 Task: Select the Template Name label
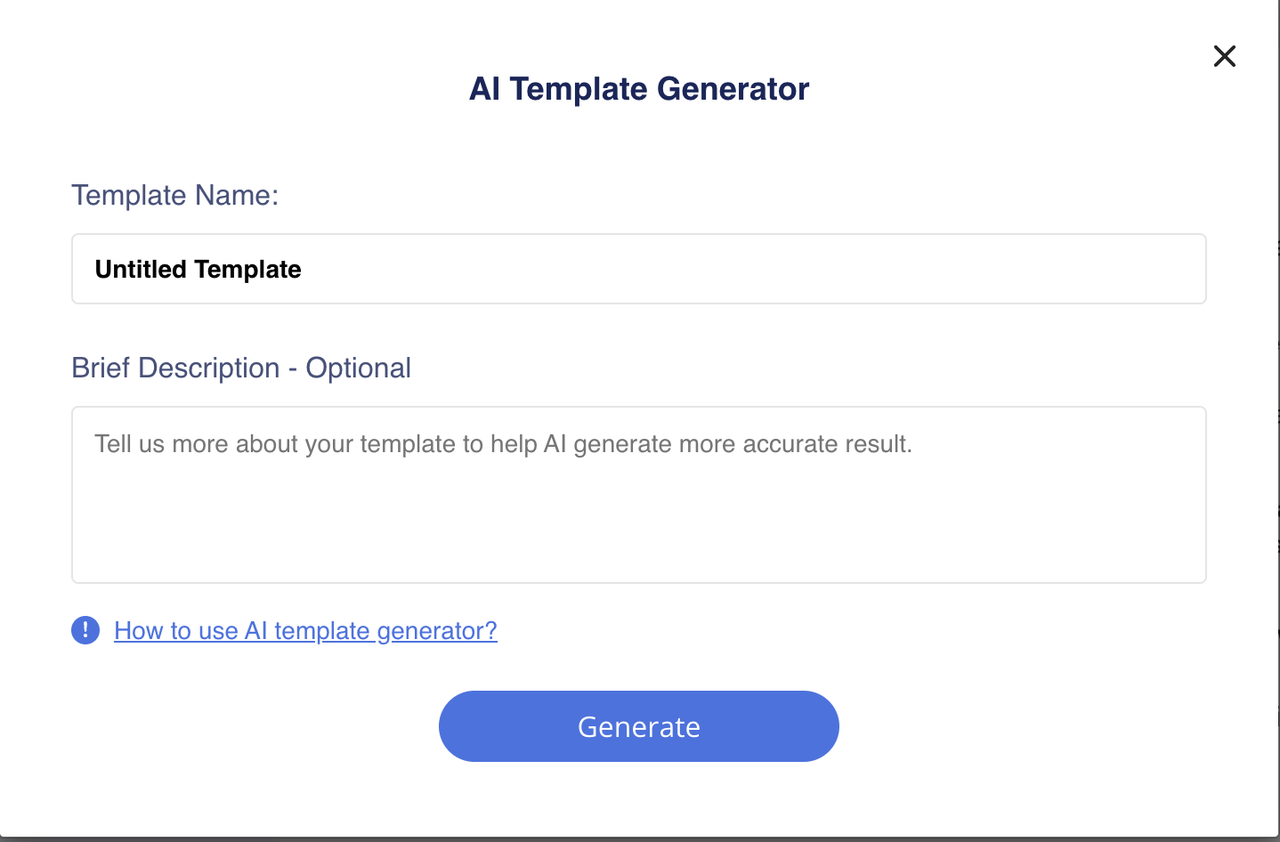pos(175,195)
